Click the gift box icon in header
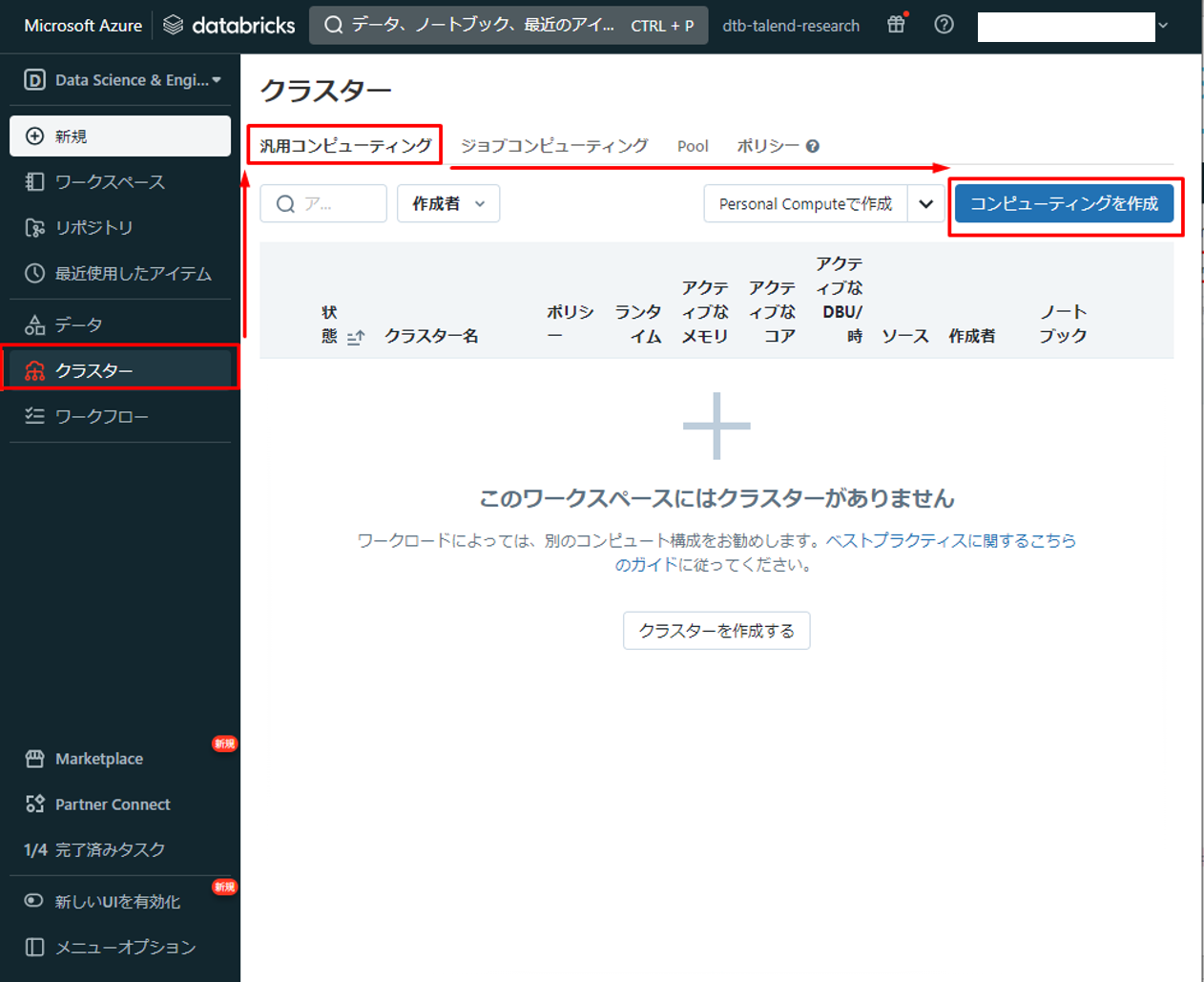This screenshot has width=1204, height=982. pyautogui.click(x=895, y=25)
